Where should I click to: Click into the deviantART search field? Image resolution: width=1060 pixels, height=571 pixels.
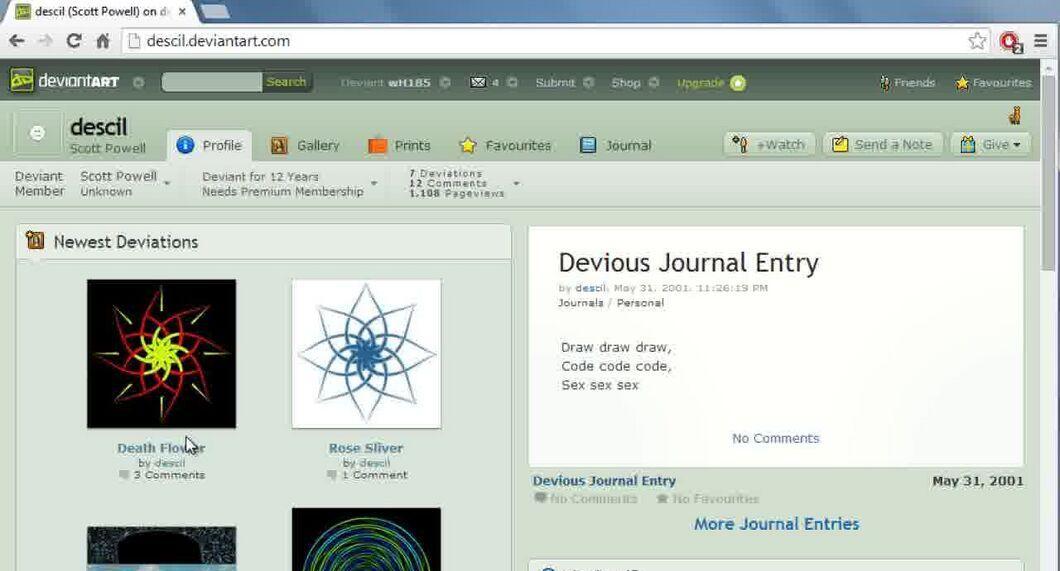[x=212, y=82]
